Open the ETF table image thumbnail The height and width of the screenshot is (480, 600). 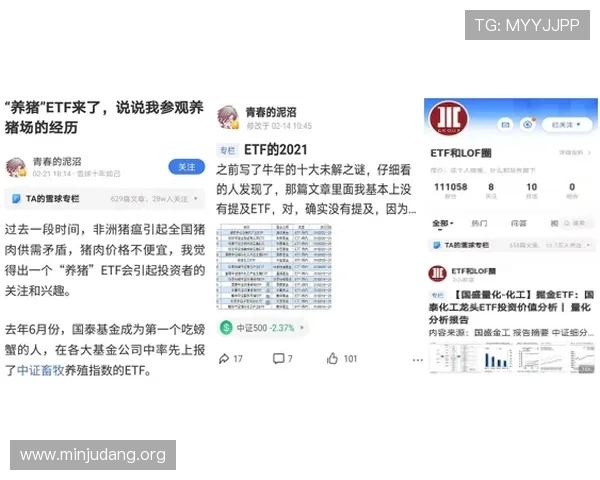click(x=274, y=267)
